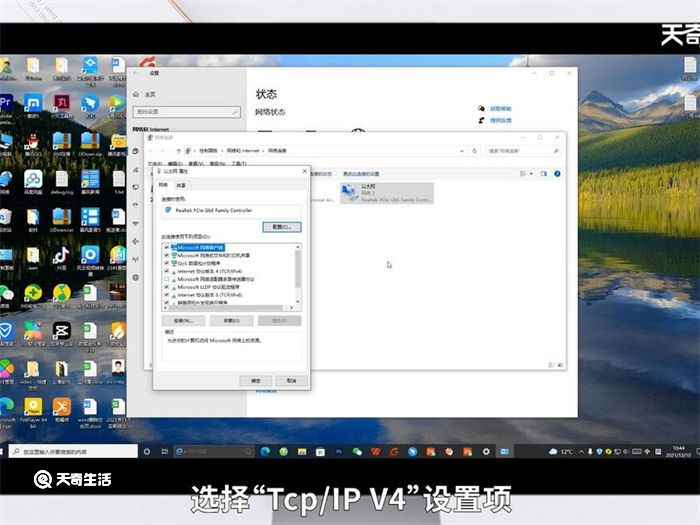This screenshot has height=525, width=700.
Task: Click the Configure button under Realtek adapter
Action: point(282,227)
